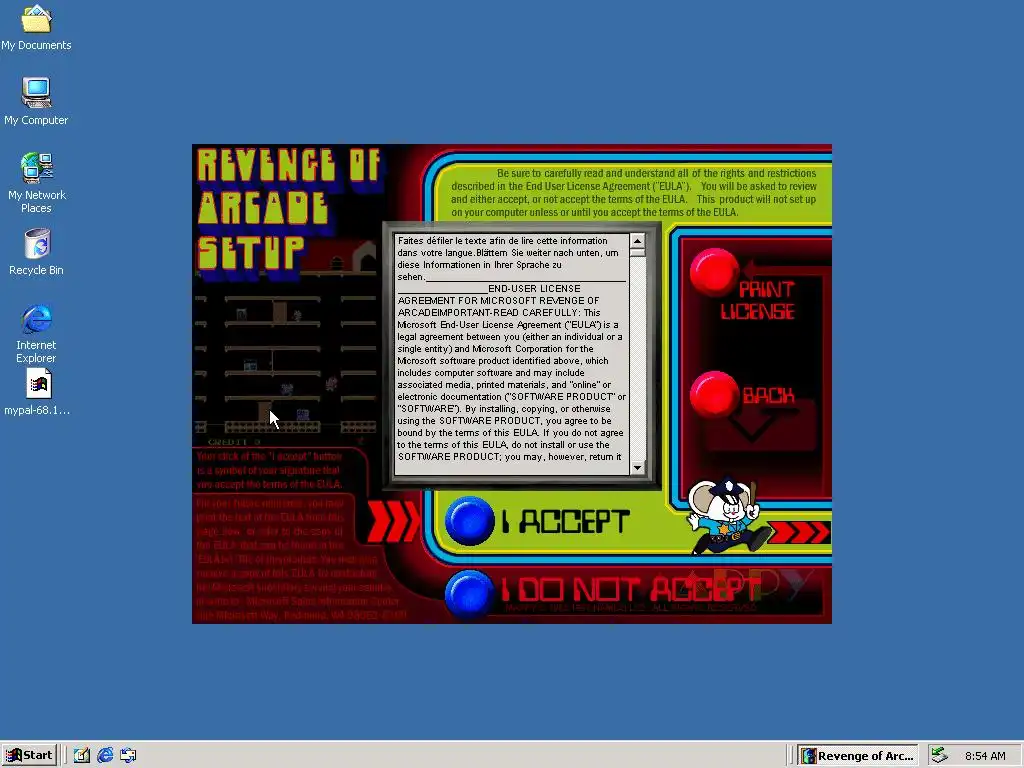Click the Revenge of Arc... taskbar button
This screenshot has height=768, width=1024.
coord(857,756)
